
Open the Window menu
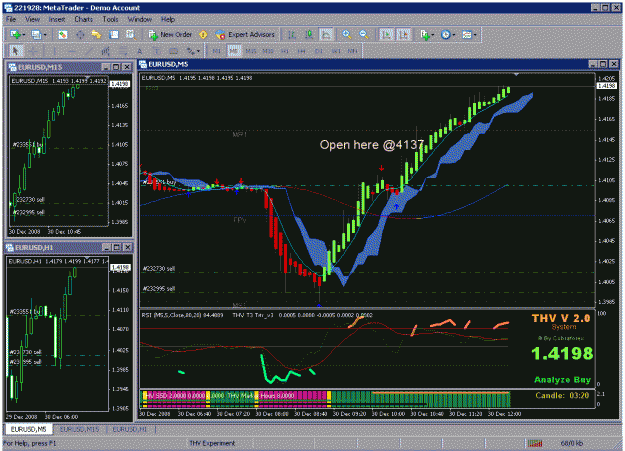click(x=140, y=19)
